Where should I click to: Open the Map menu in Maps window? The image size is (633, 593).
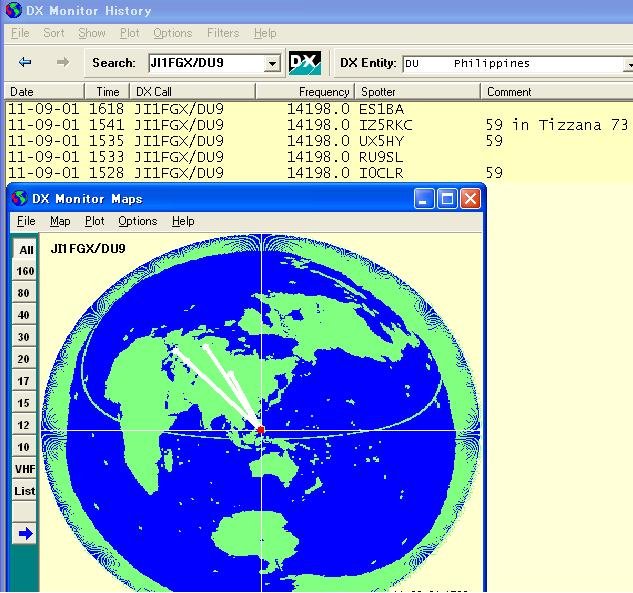(60, 221)
